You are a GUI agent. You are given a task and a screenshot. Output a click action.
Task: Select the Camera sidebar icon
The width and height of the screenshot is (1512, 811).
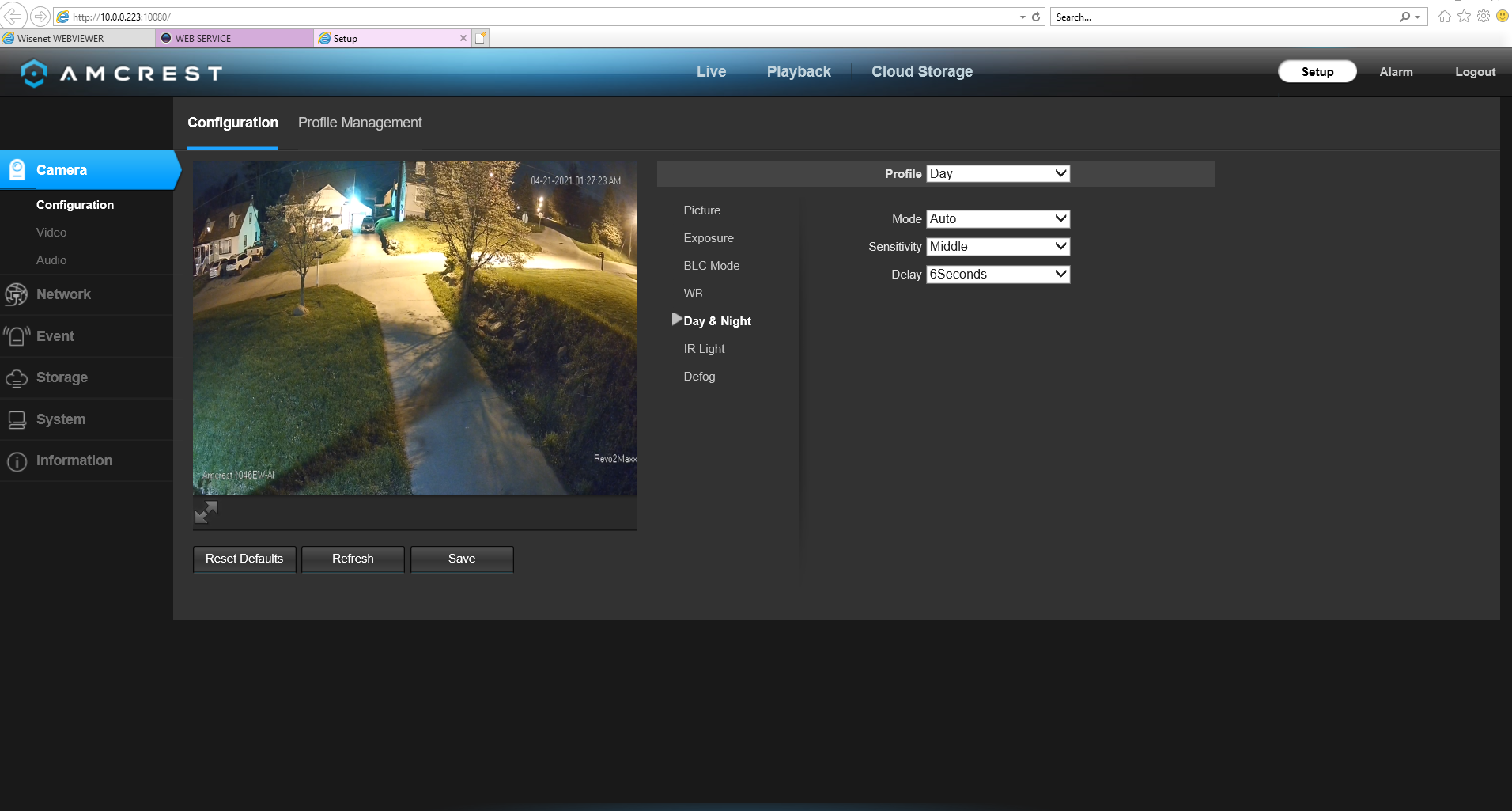click(17, 169)
